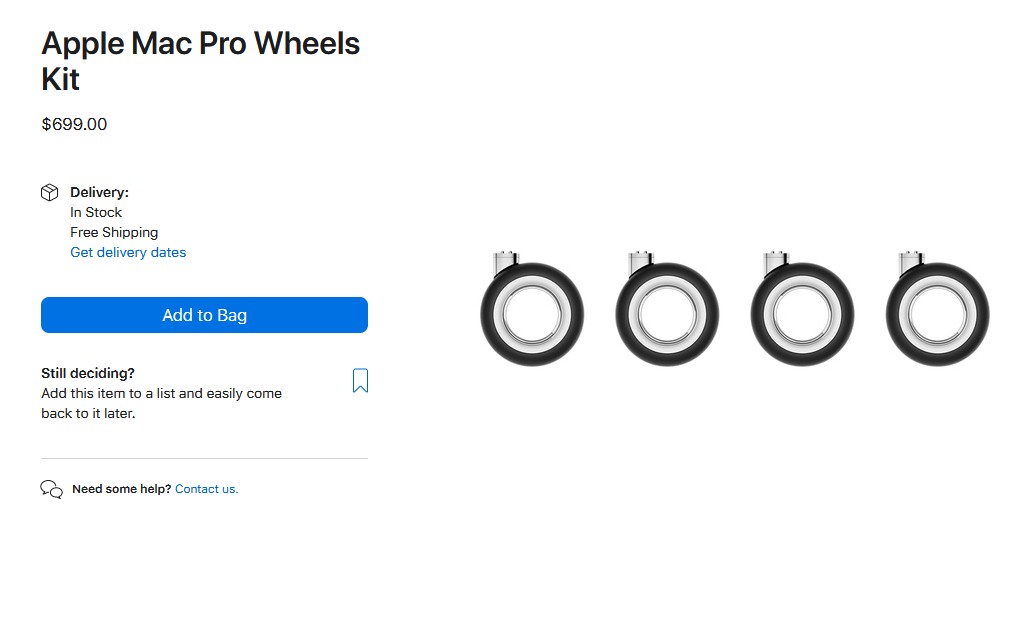Click the In Stock status text
The width and height of the screenshot is (1035, 618).
(x=96, y=213)
